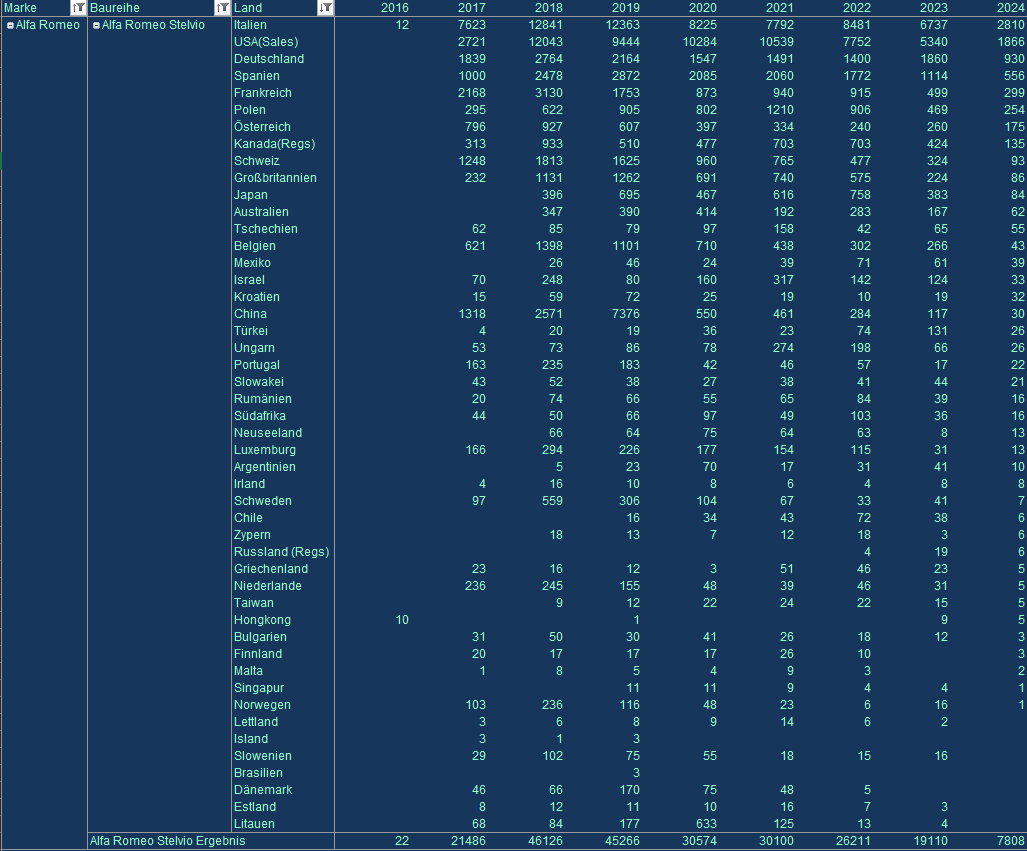Select the Deutschland row label
Viewport: 1027px width, 851px height.
point(269,59)
